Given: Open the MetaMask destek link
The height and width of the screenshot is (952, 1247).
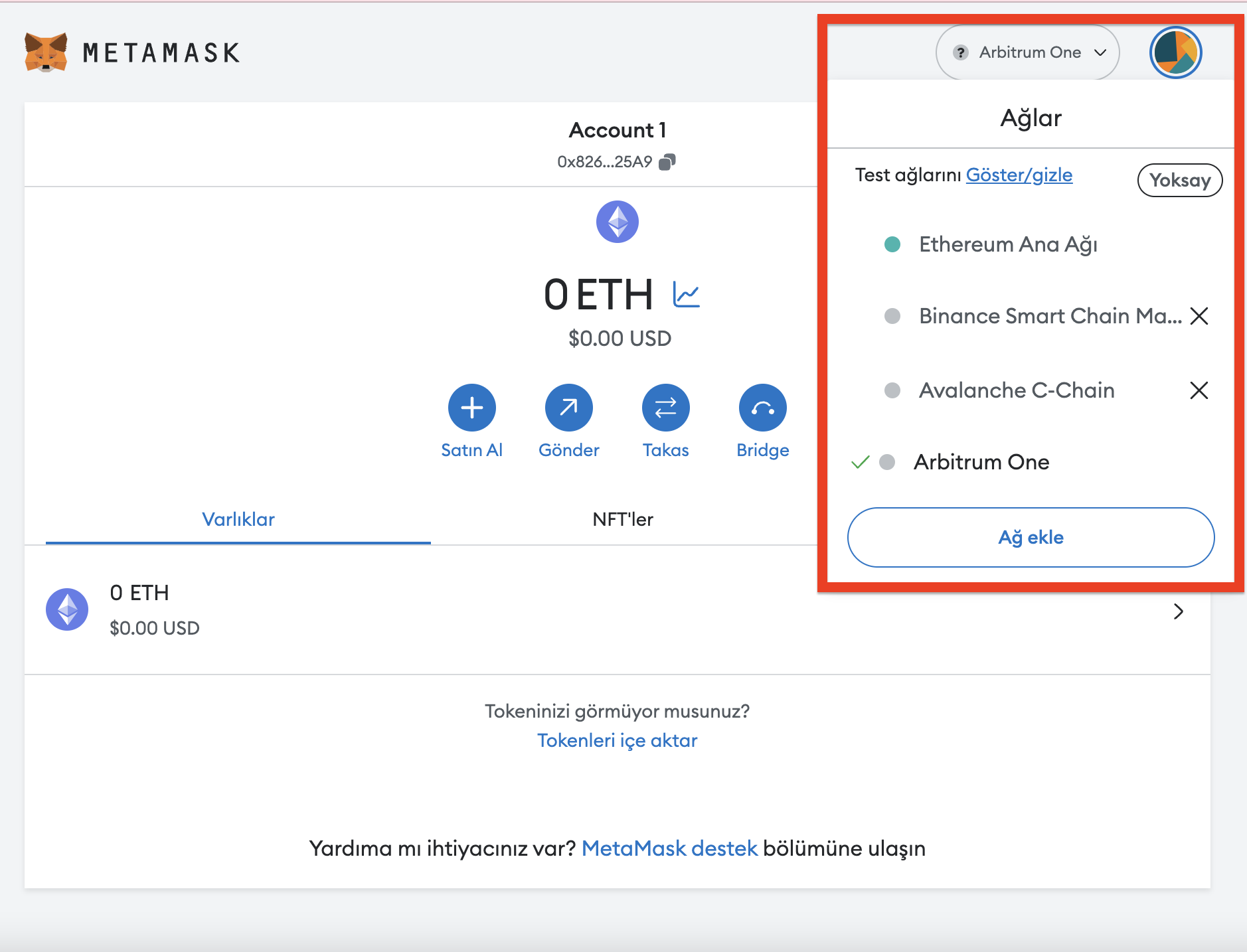Looking at the screenshot, I should pyautogui.click(x=669, y=848).
